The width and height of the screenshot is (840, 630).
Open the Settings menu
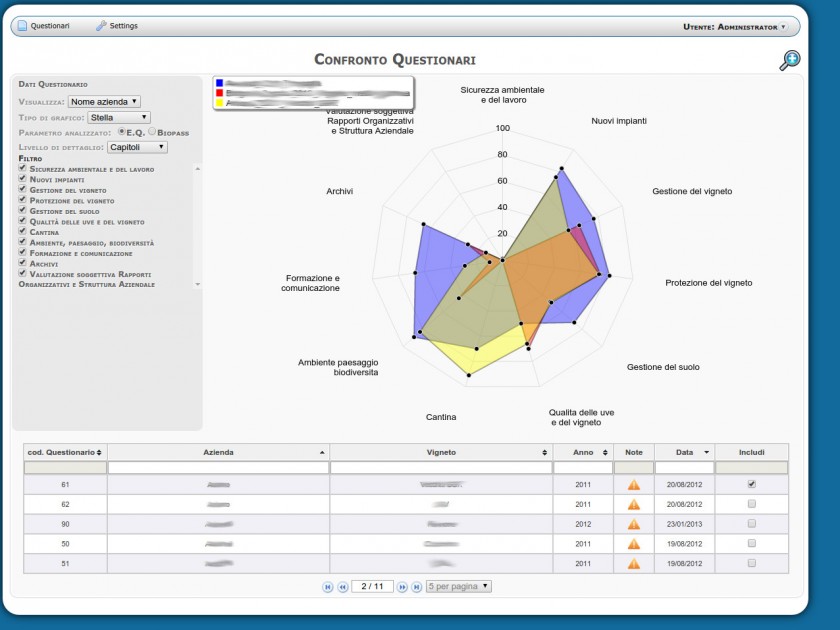pyautogui.click(x=117, y=26)
